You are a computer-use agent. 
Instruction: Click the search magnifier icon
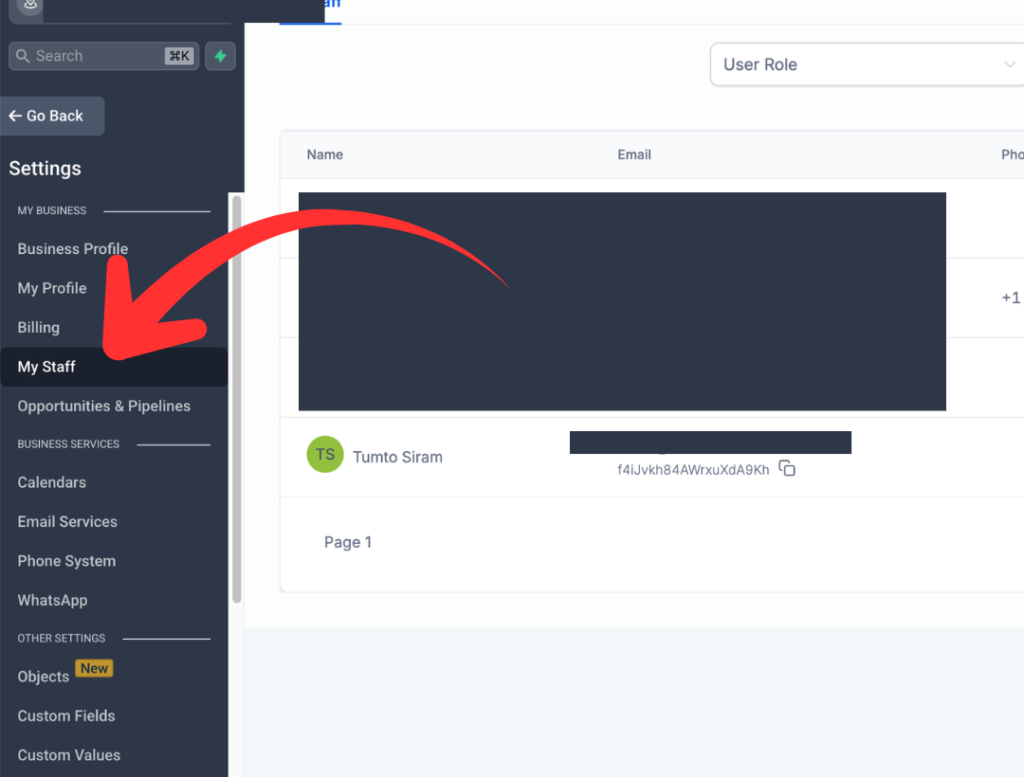click(x=23, y=55)
